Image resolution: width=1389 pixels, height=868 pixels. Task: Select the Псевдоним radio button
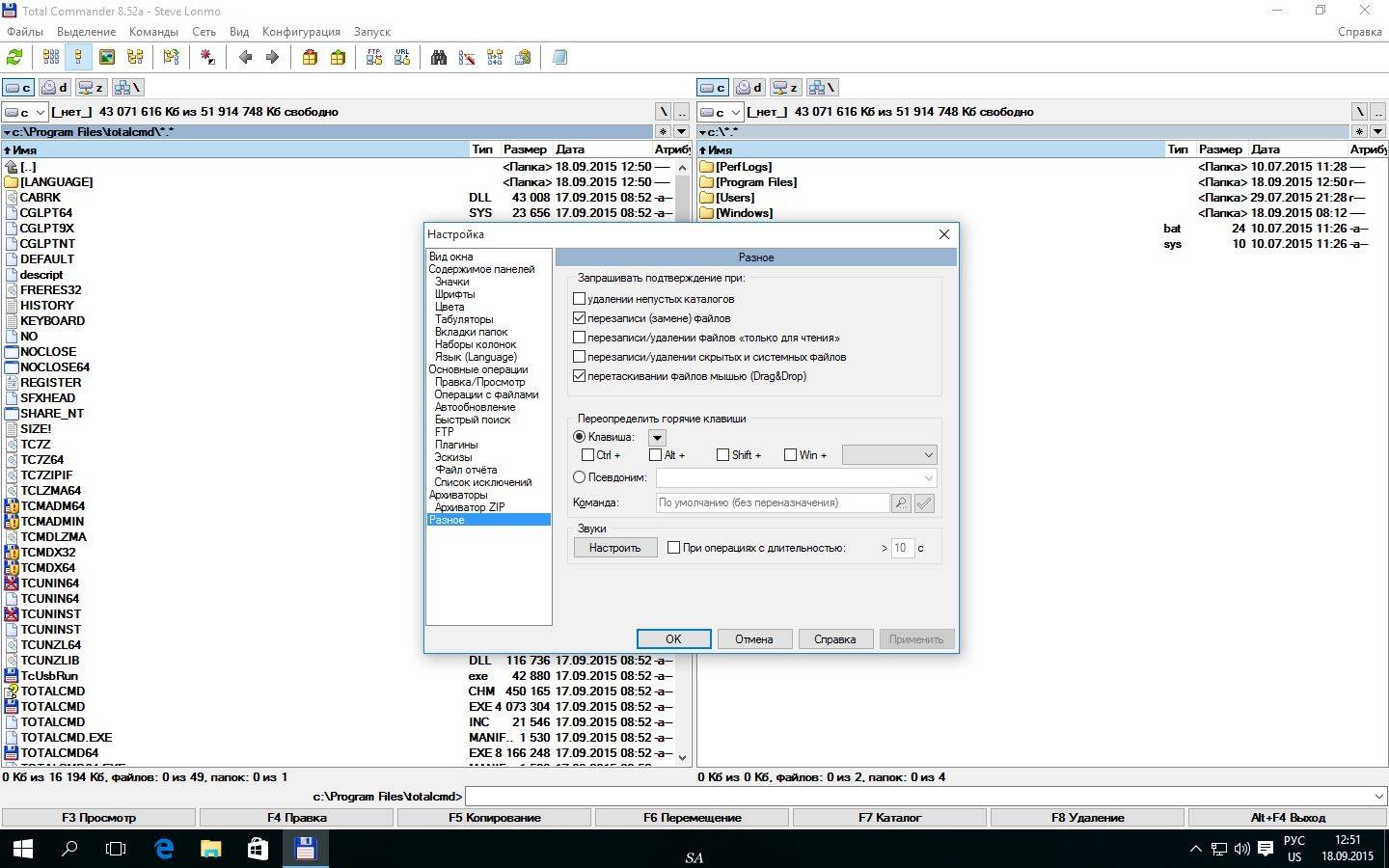click(580, 477)
